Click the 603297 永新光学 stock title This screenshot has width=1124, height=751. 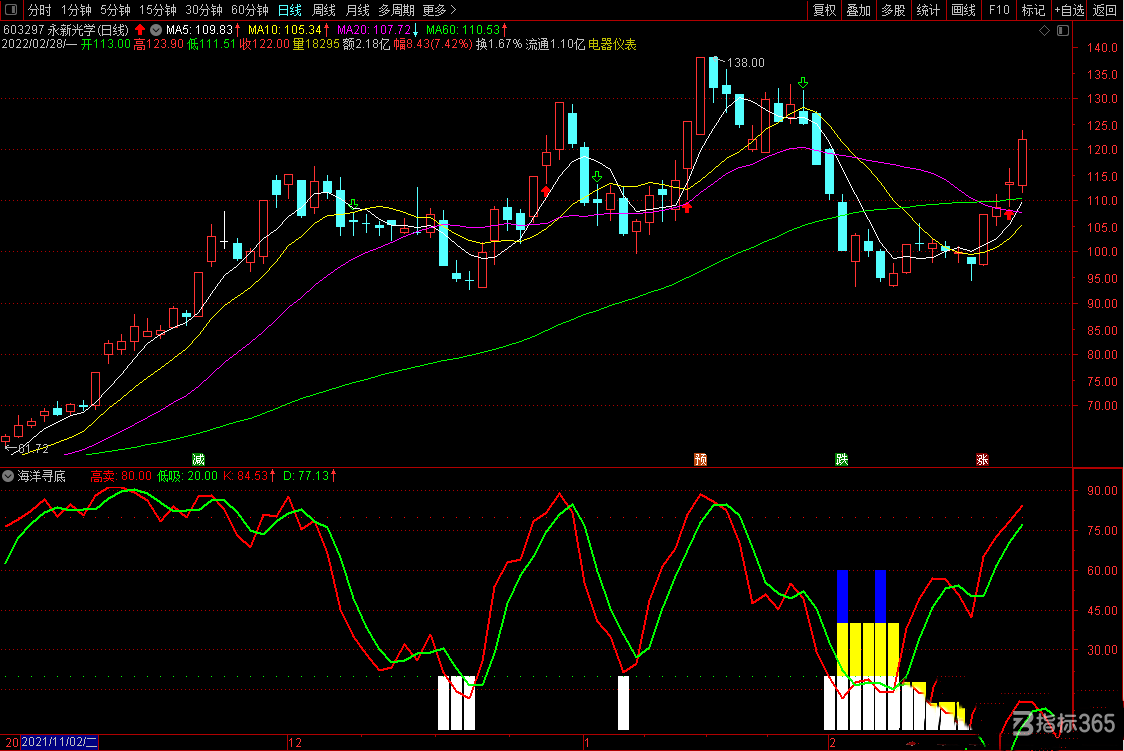point(66,30)
